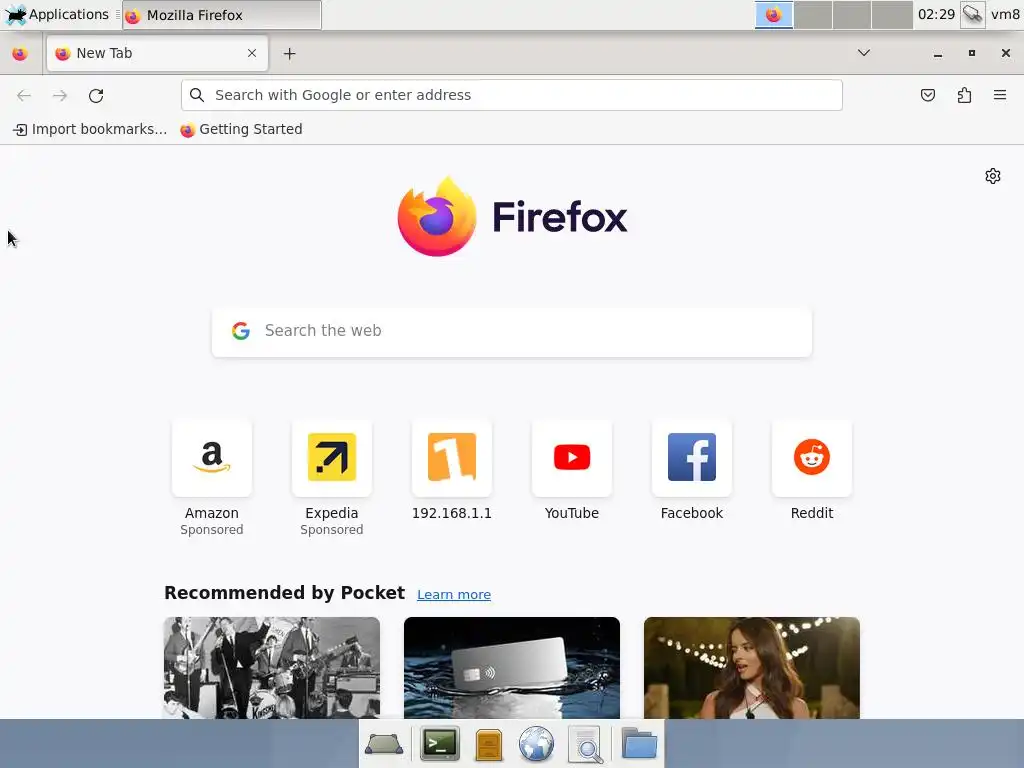Personalize new tab with gear icon

[x=993, y=176]
